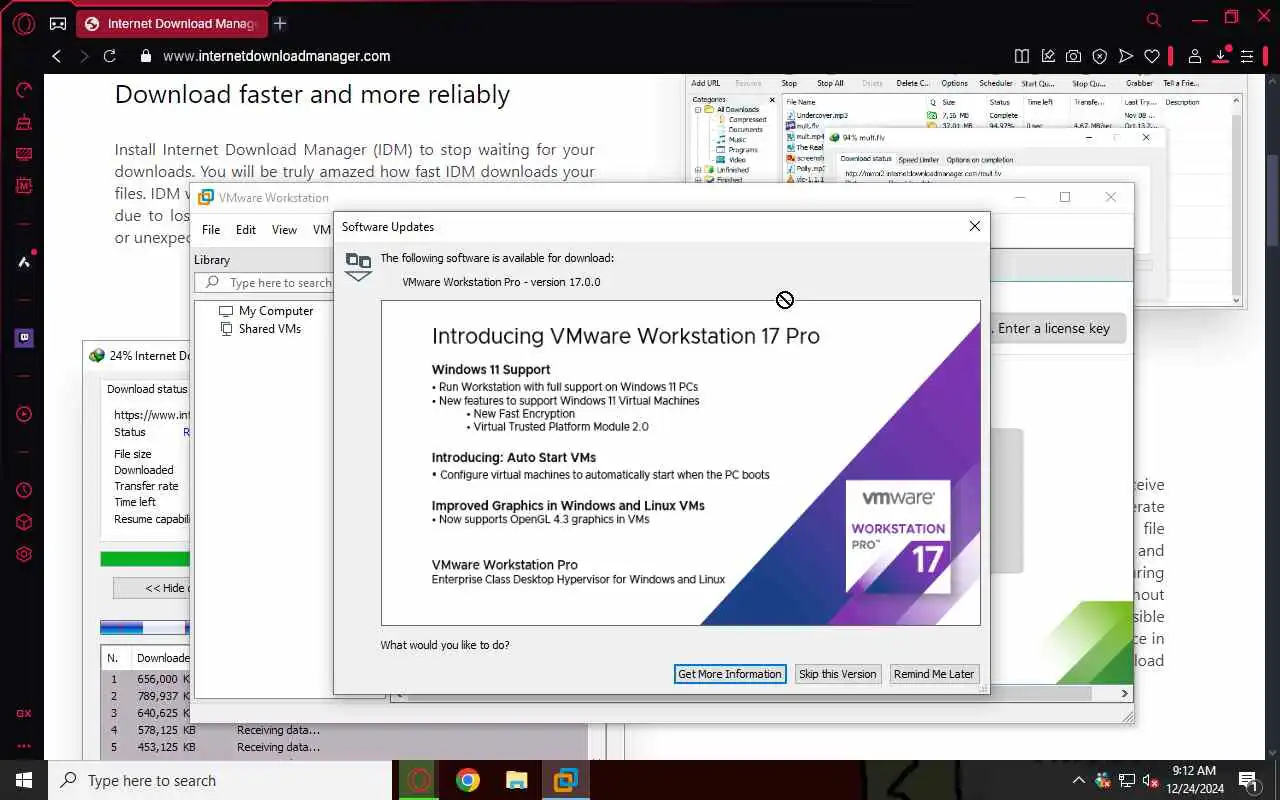Click the GX logo at sidebar bottom
1280x800 pixels.
pyautogui.click(x=24, y=714)
